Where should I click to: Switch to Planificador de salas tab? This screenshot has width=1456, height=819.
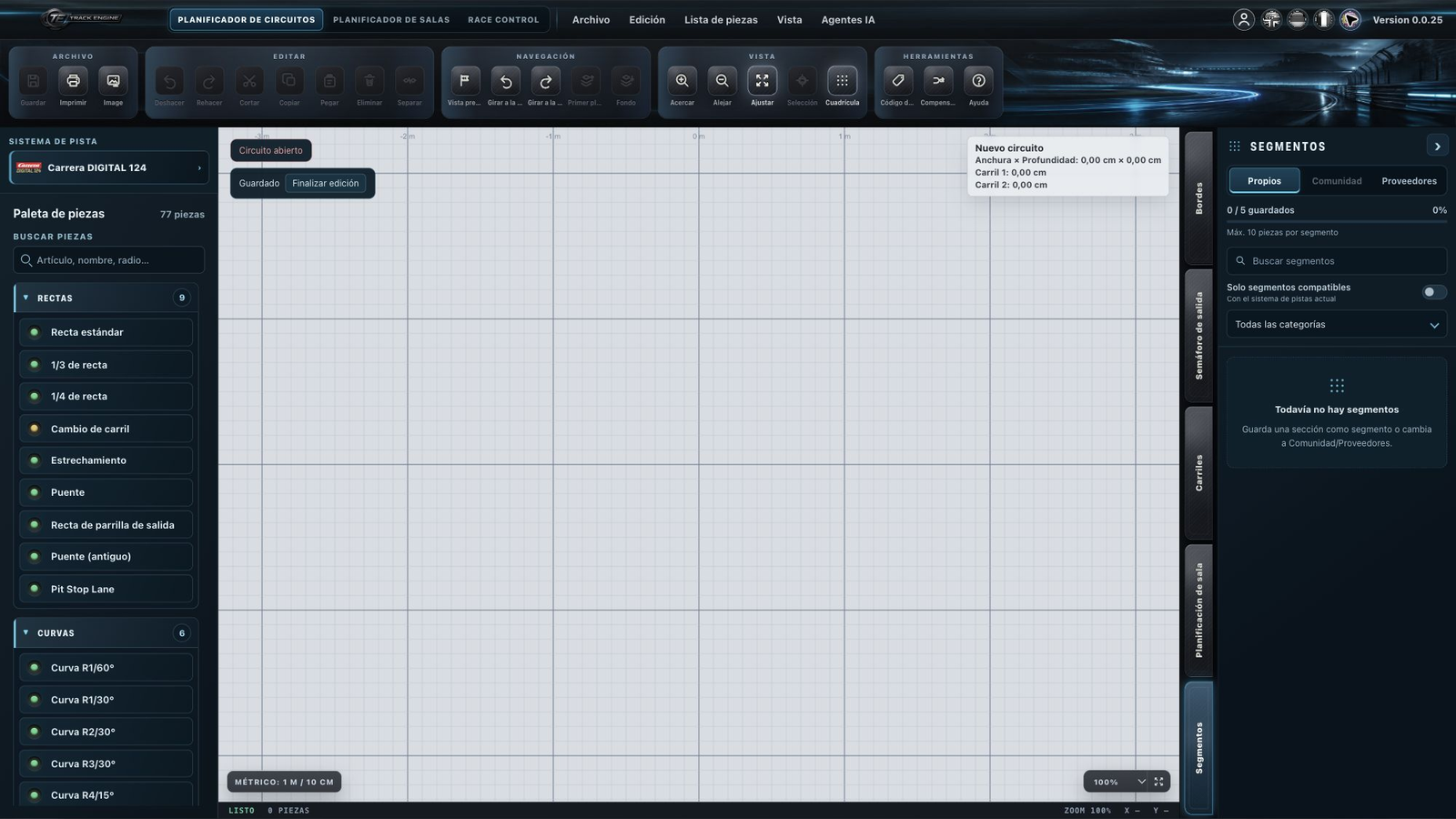pyautogui.click(x=391, y=19)
